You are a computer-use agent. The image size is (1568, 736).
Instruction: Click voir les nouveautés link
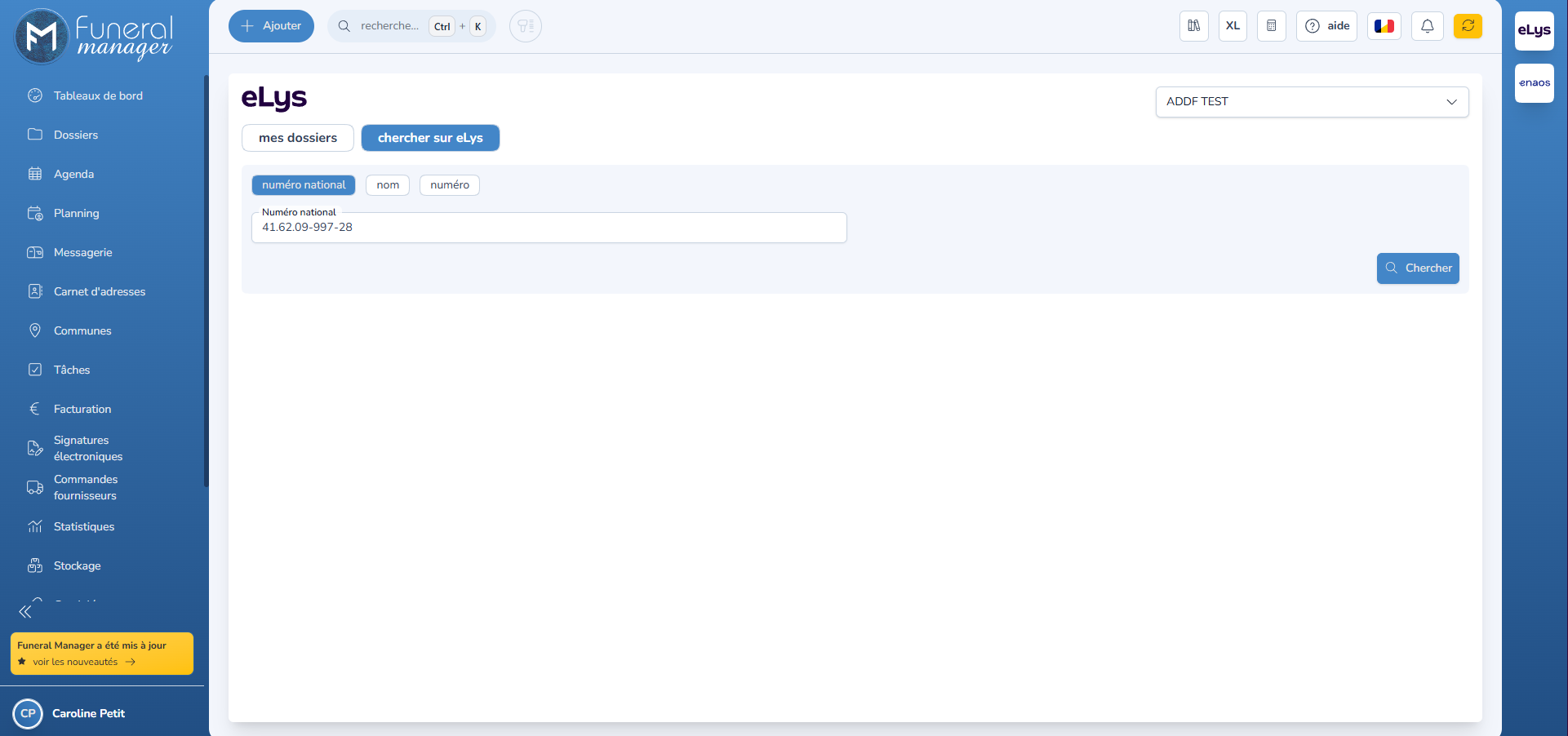point(84,662)
